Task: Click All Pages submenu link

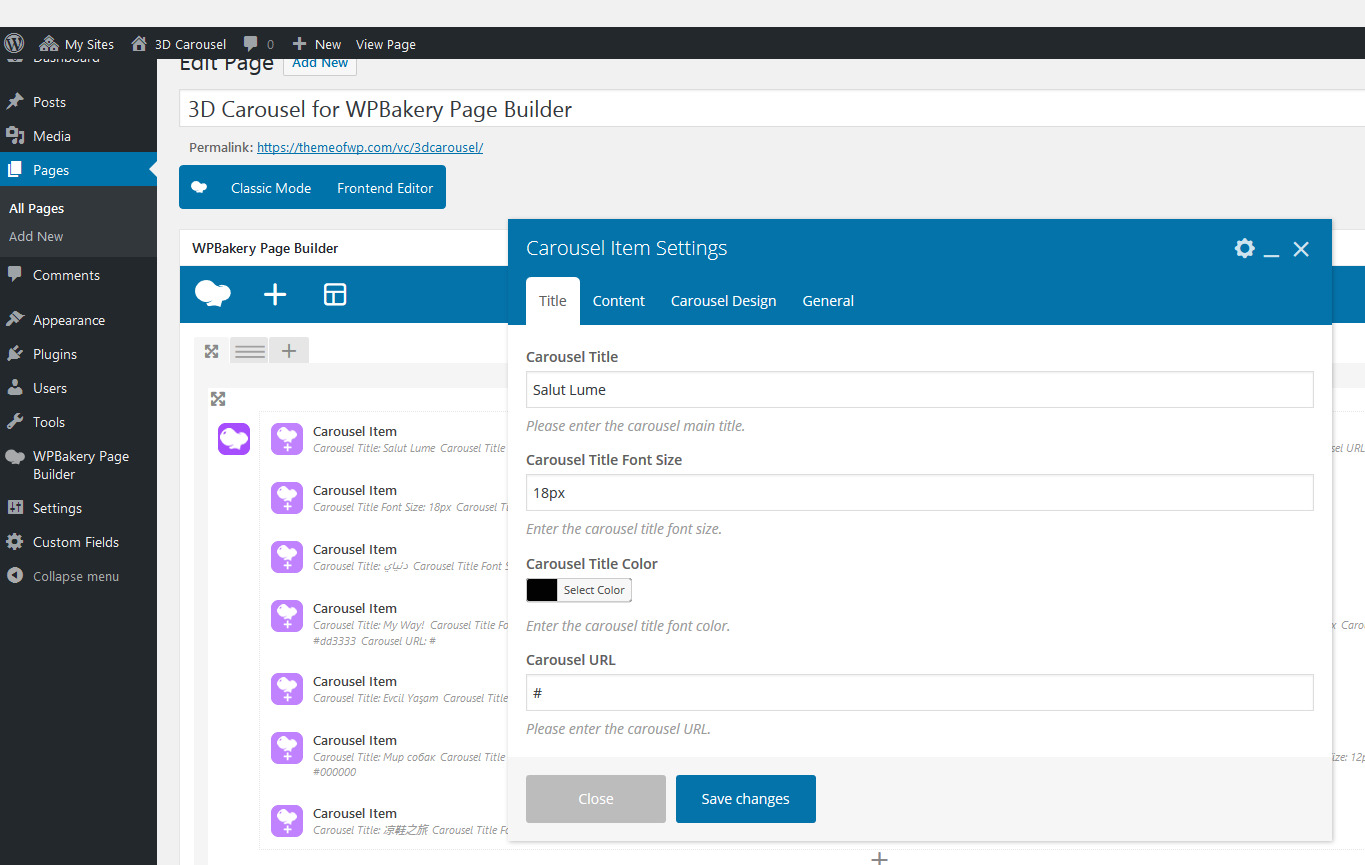Action: click(37, 208)
